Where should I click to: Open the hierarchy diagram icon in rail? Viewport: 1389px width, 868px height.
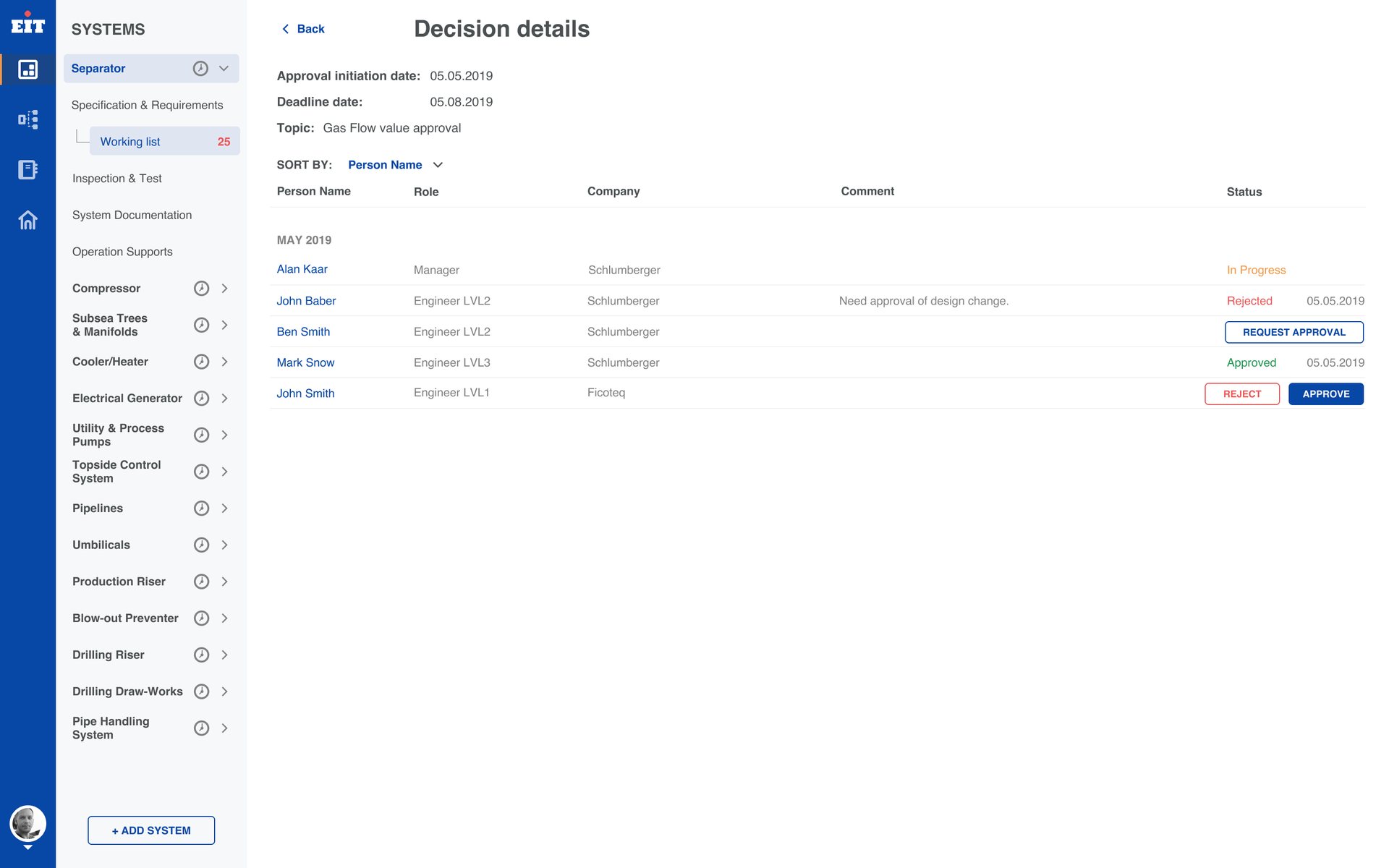click(x=27, y=119)
